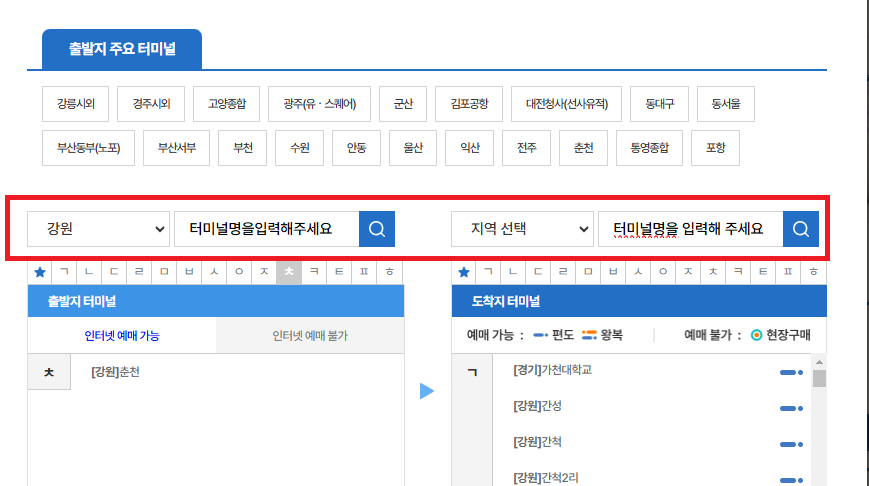This screenshot has width=869, height=486.
Task: Filter departure terminals by ㅍ
Action: 364,272
